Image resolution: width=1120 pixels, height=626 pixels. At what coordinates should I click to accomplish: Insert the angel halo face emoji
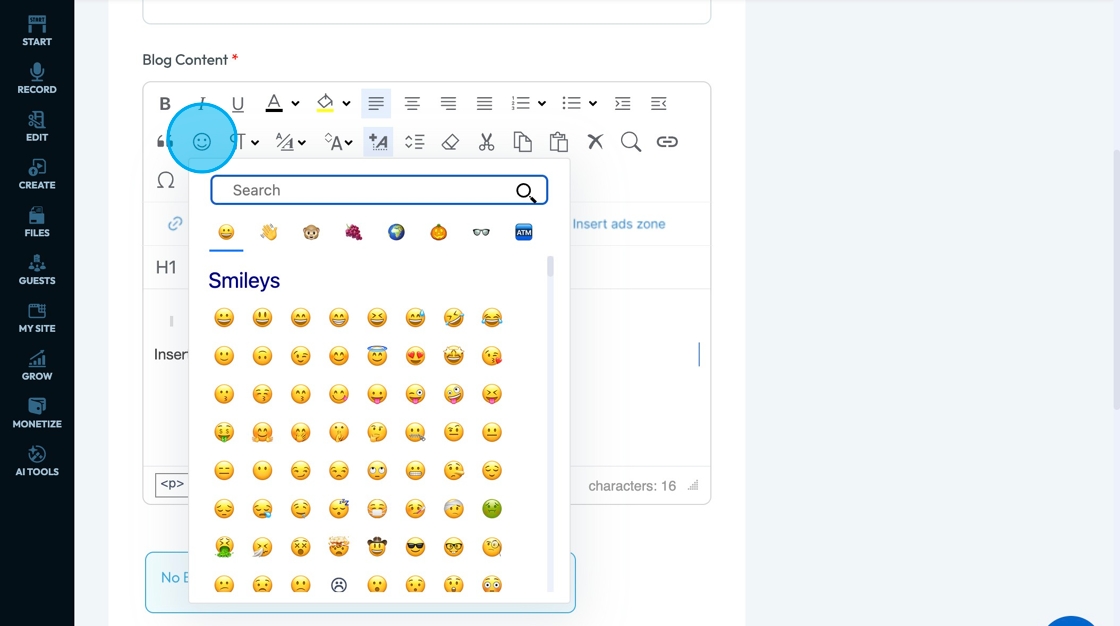(x=377, y=355)
